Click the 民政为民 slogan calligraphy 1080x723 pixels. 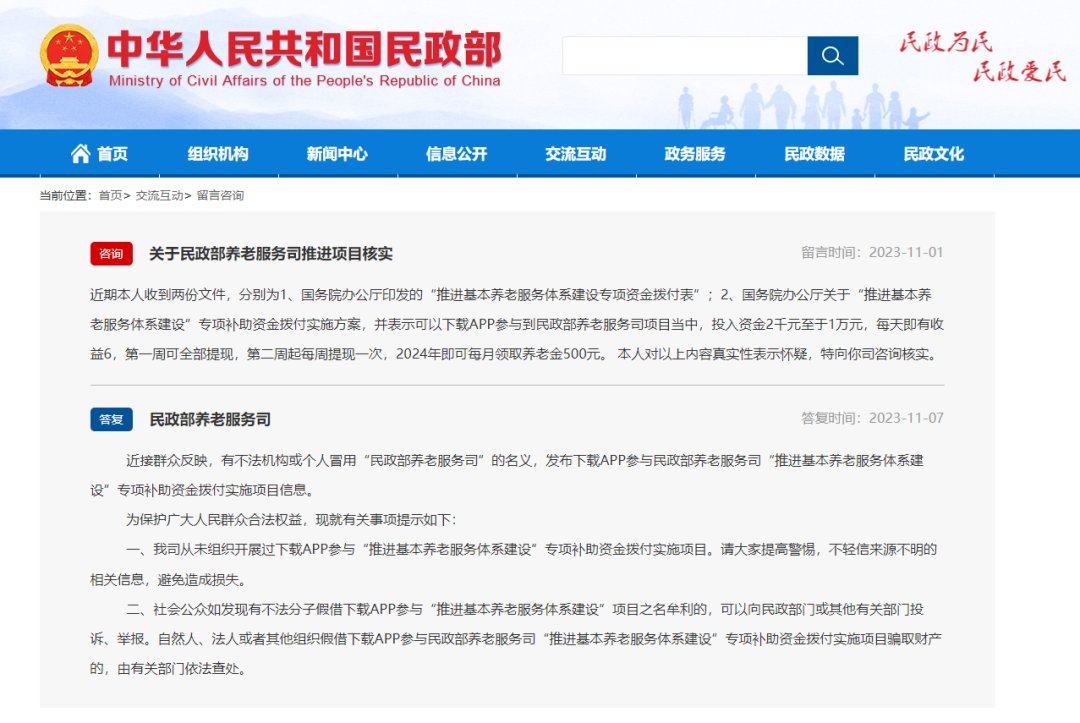click(x=946, y=43)
